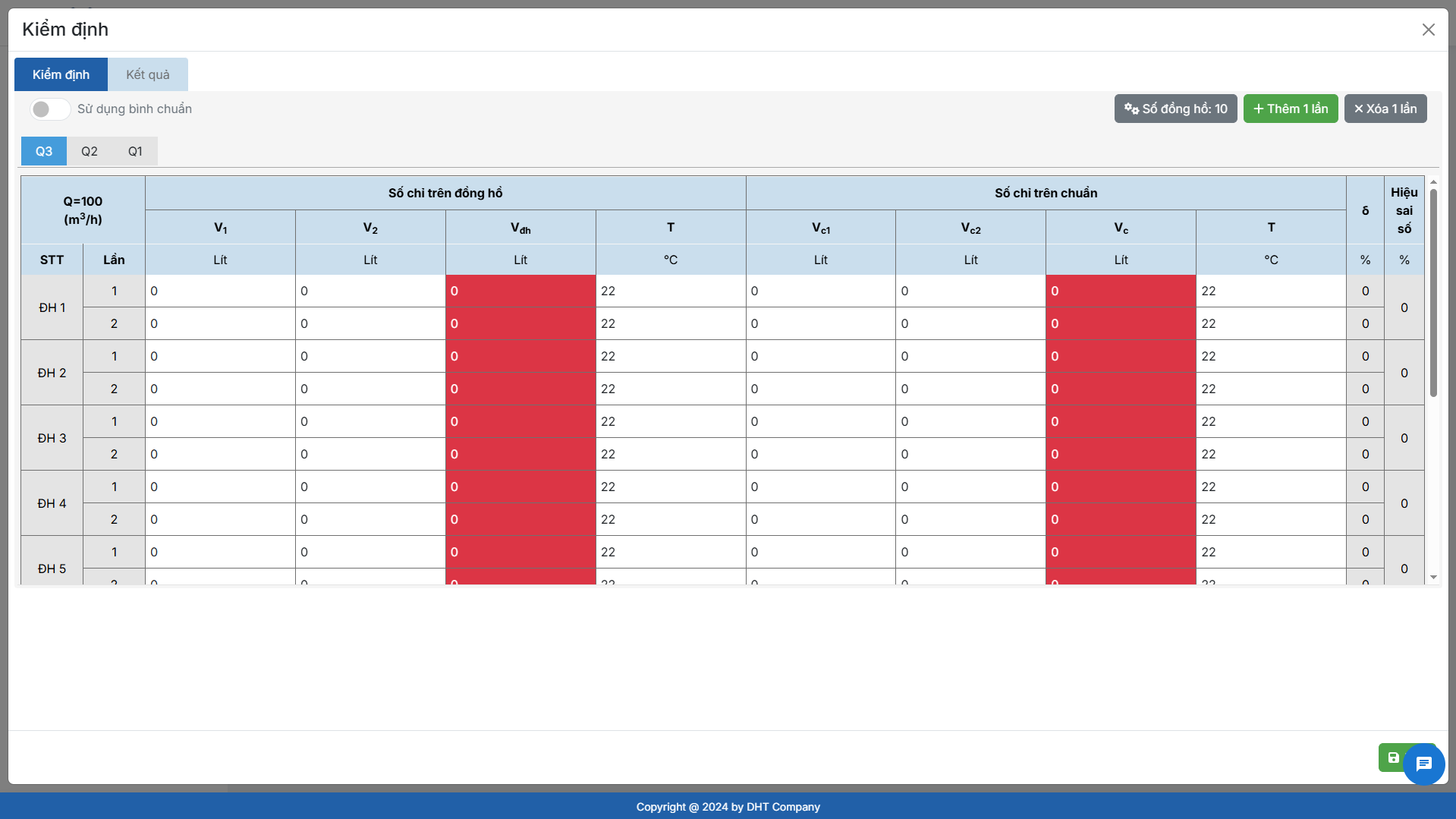Select the Q2 flow rate tab
1456x819 pixels.
click(x=89, y=150)
